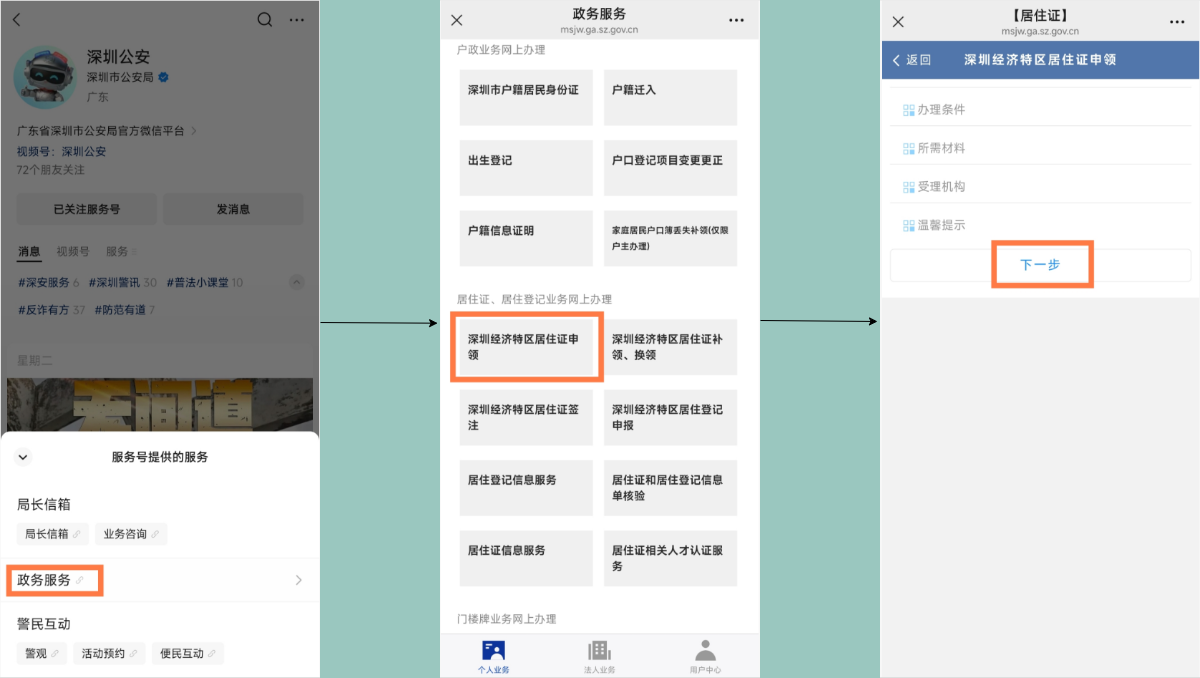Select 户籍迁入 service
The width and height of the screenshot is (1200, 678).
pyautogui.click(x=670, y=97)
